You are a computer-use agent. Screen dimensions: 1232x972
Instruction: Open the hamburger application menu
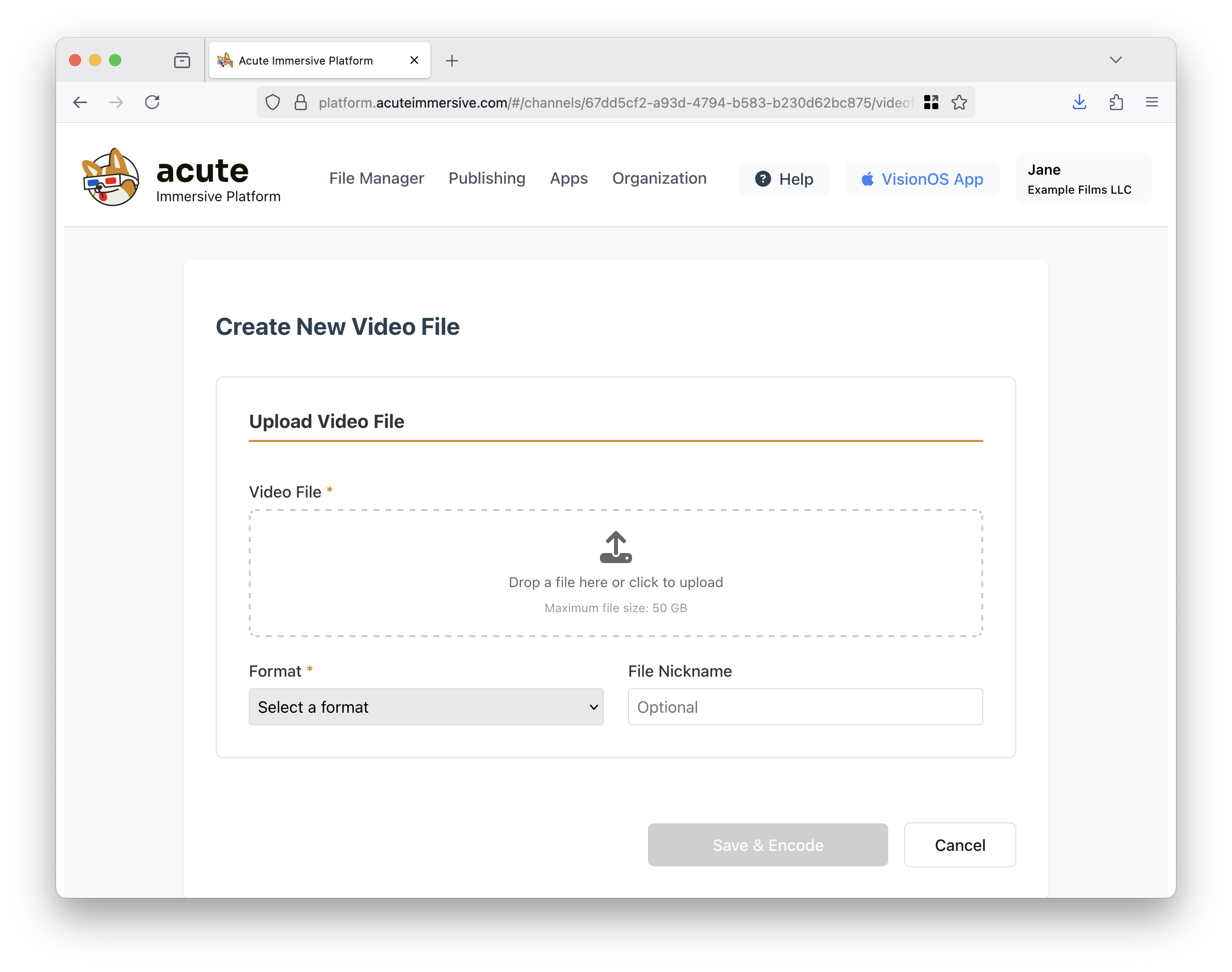[1152, 103]
